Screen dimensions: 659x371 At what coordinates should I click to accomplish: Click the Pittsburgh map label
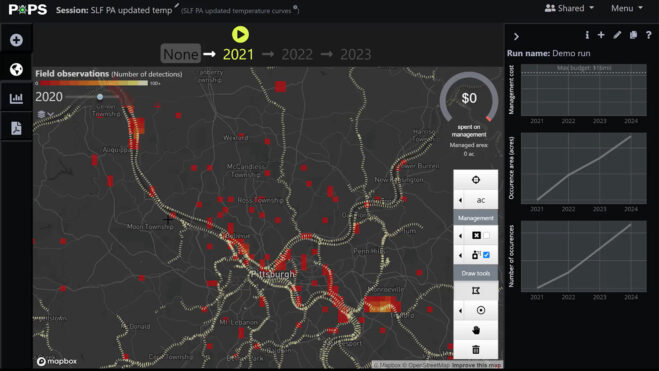(273, 274)
